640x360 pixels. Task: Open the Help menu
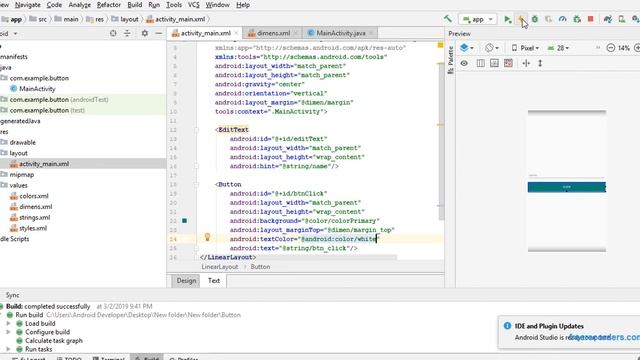(243, 5)
